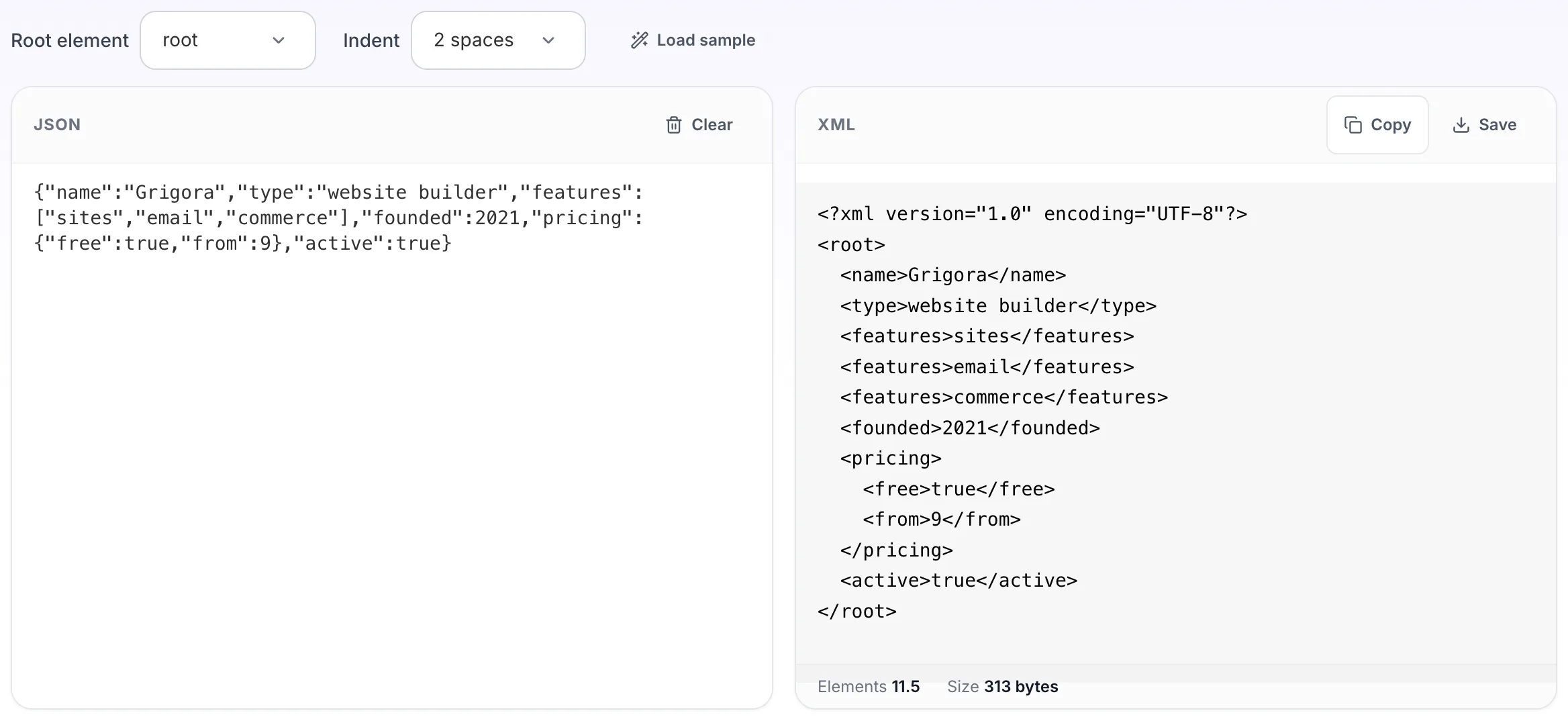
Task: Open the Root element dropdown
Action: coord(228,40)
